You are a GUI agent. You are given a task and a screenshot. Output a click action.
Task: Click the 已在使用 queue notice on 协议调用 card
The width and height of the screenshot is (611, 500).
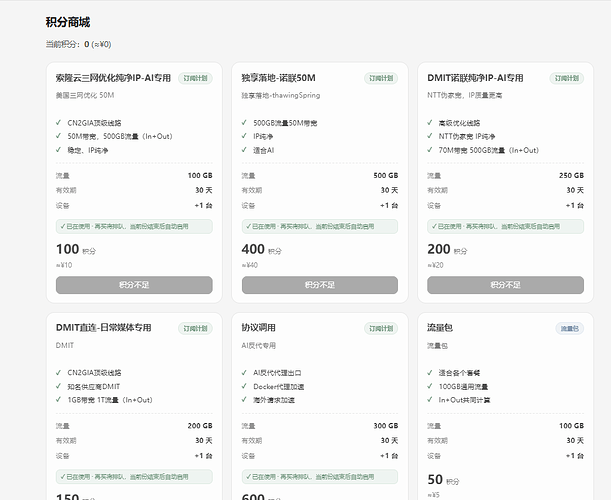pyautogui.click(x=320, y=477)
